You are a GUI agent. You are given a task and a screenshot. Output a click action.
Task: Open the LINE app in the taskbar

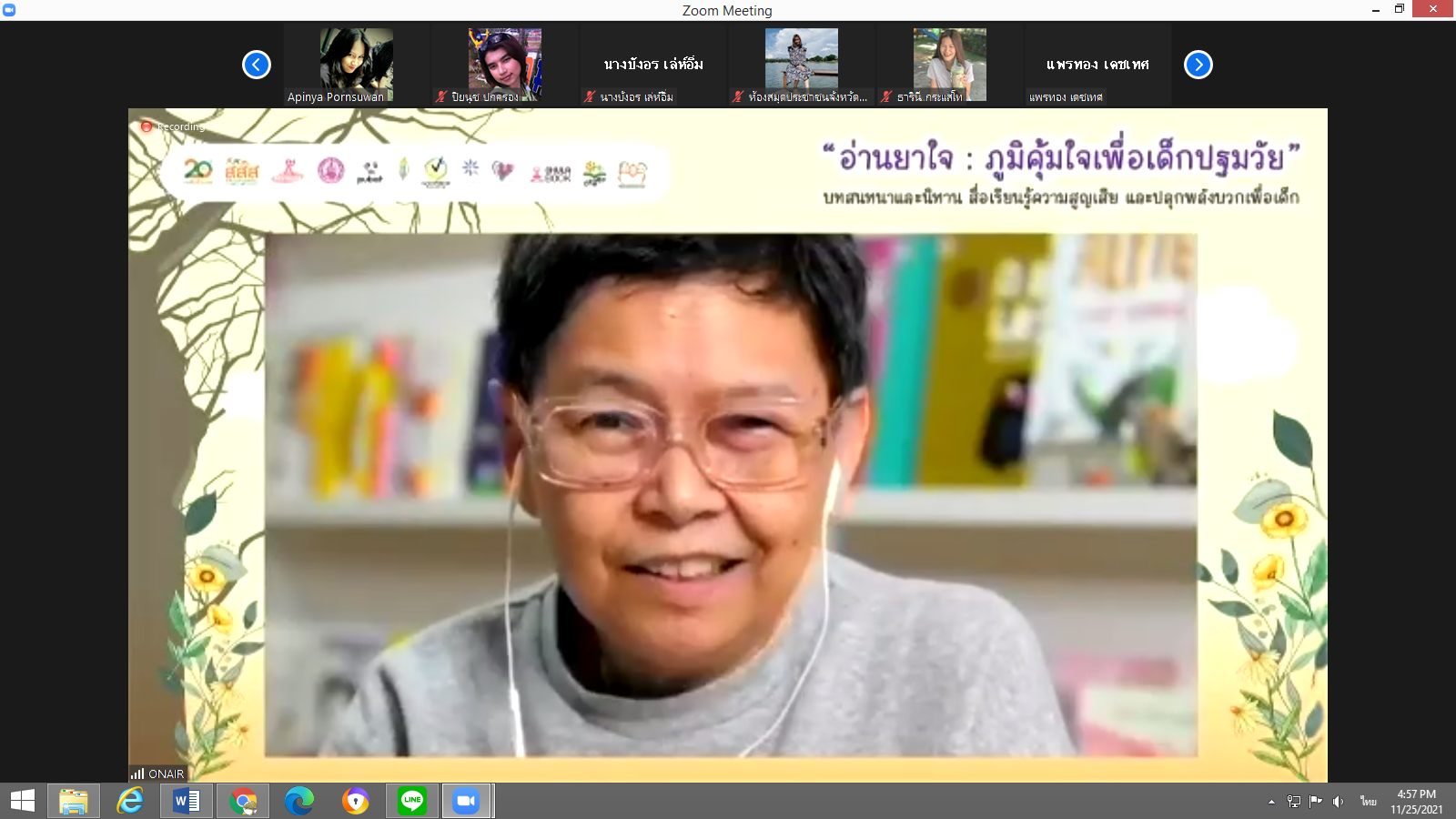pos(412,801)
